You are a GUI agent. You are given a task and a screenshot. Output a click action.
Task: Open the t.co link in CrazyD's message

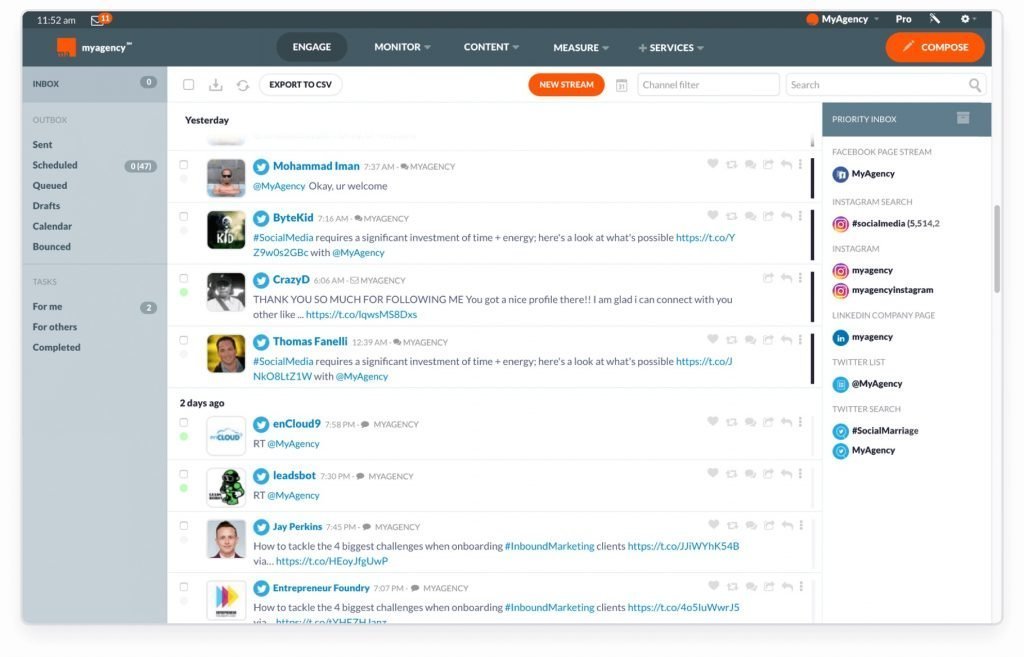pyautogui.click(x=361, y=314)
